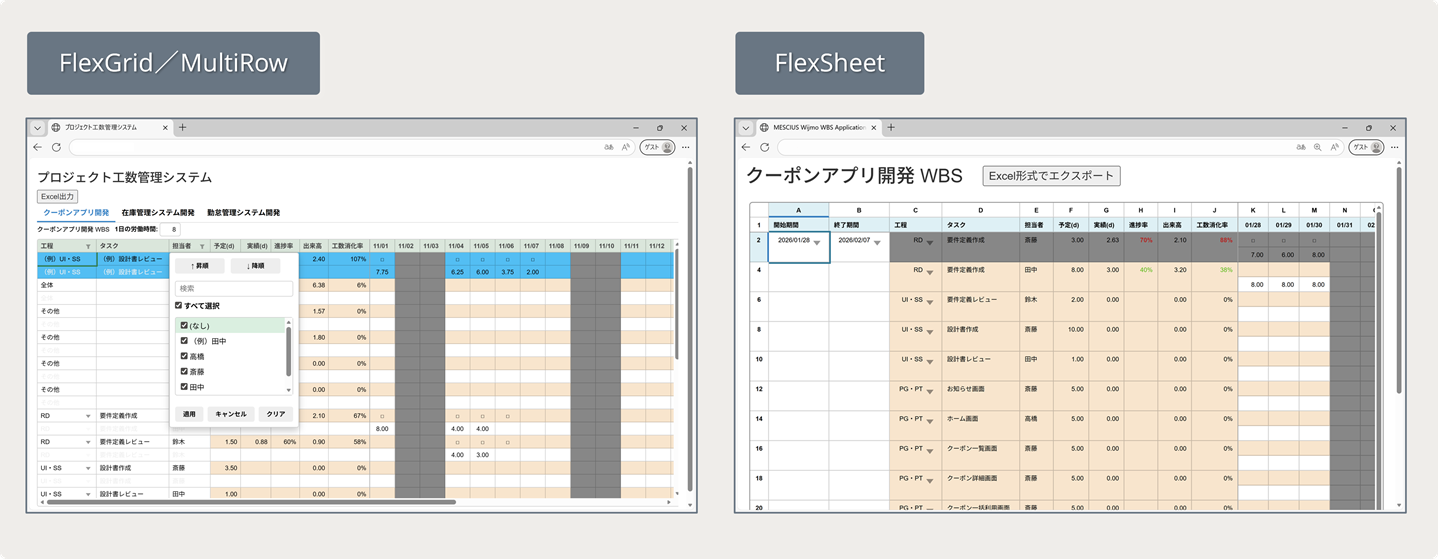Uncheck 田中 filter checkbox in list
This screenshot has height=559, width=1438.
(184, 387)
